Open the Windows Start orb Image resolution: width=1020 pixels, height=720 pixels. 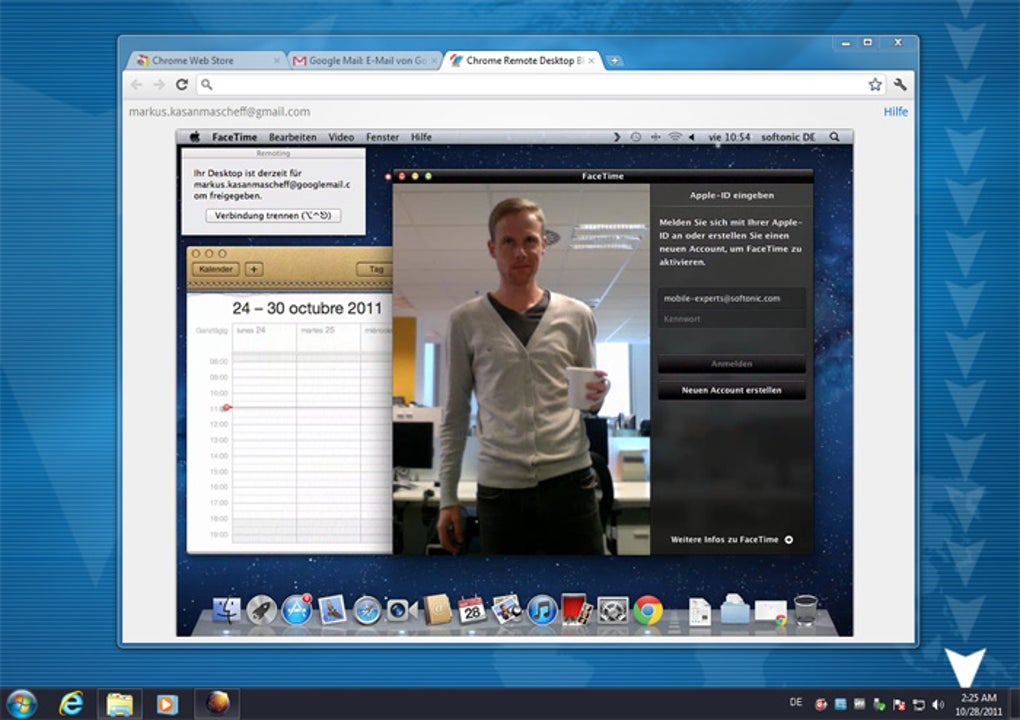coord(22,703)
